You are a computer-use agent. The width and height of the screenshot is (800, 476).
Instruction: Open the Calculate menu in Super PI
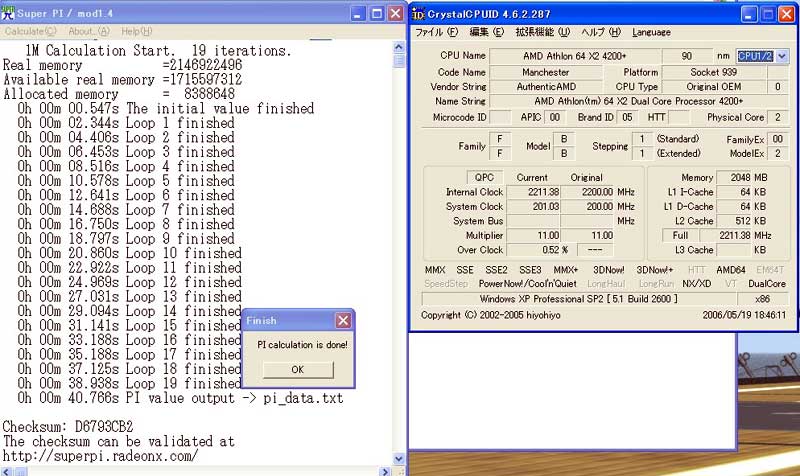[x=31, y=31]
